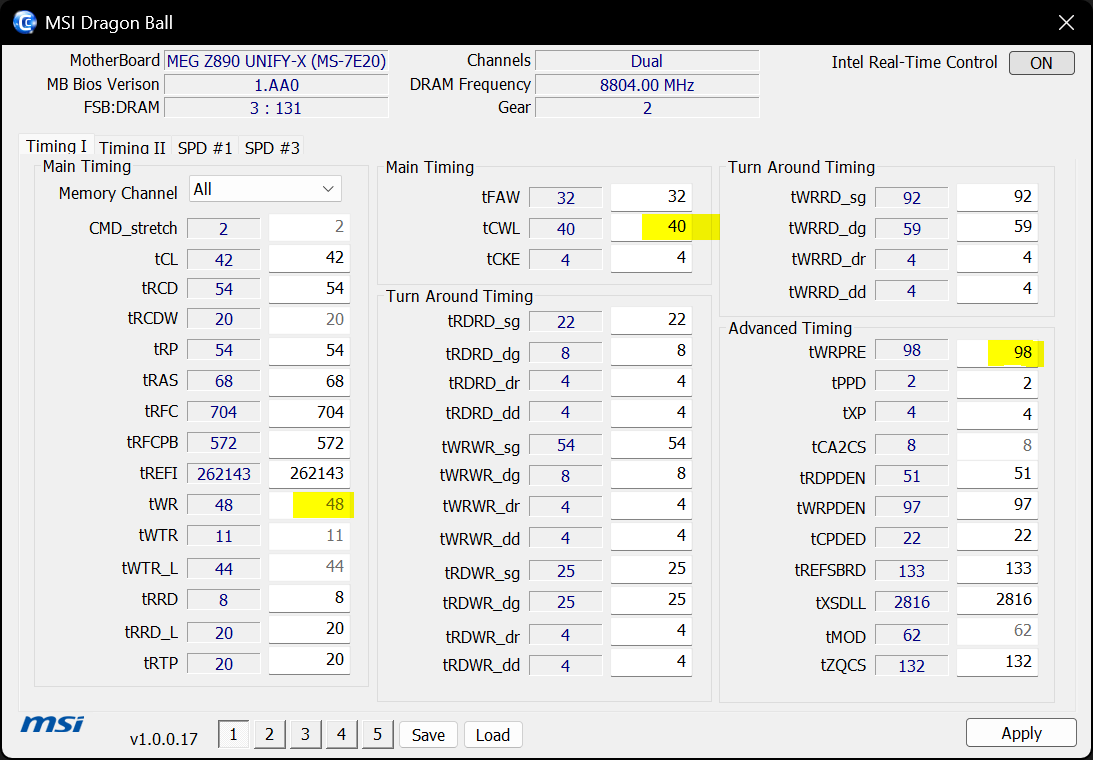This screenshot has width=1093, height=760.
Task: Click the Load button
Action: pyautogui.click(x=493, y=735)
